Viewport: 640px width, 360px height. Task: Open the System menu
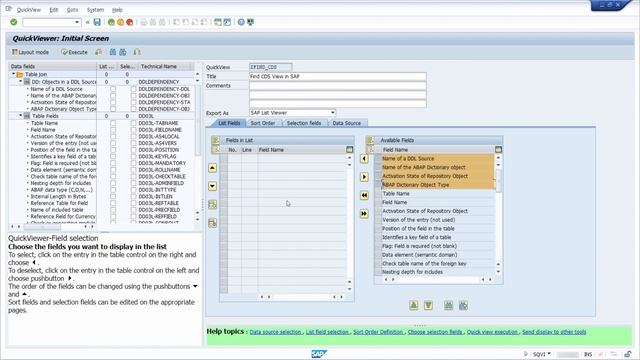95,9
